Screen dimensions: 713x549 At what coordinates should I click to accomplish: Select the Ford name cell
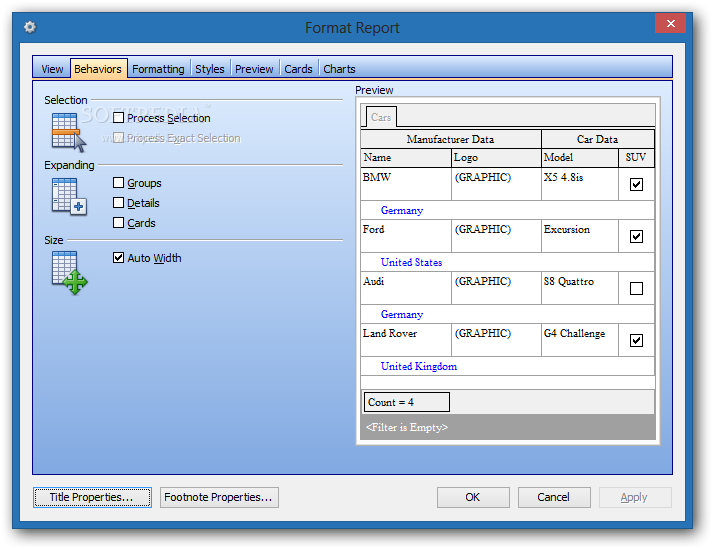tap(406, 236)
